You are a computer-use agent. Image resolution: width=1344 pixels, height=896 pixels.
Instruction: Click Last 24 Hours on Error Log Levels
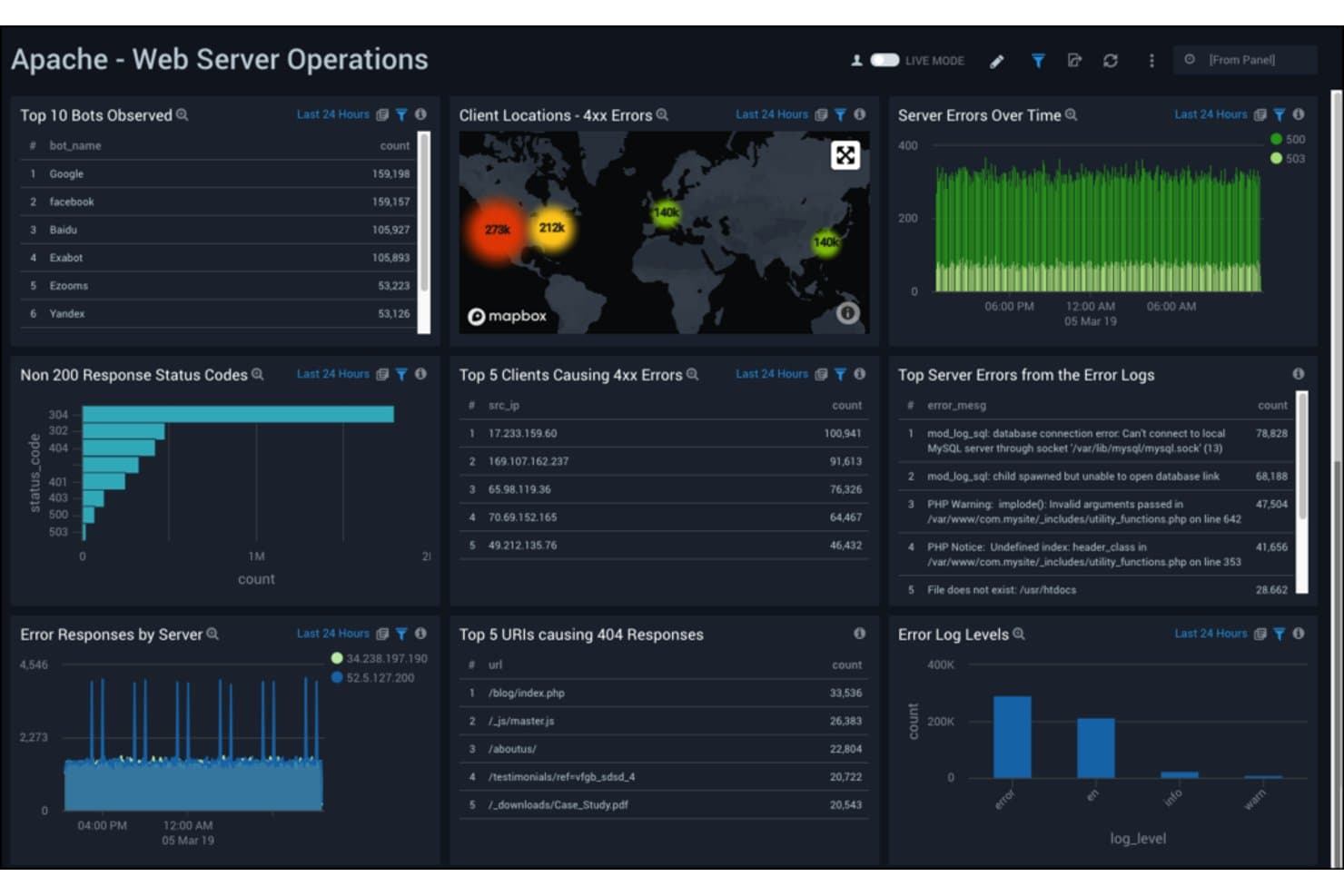click(x=1211, y=634)
